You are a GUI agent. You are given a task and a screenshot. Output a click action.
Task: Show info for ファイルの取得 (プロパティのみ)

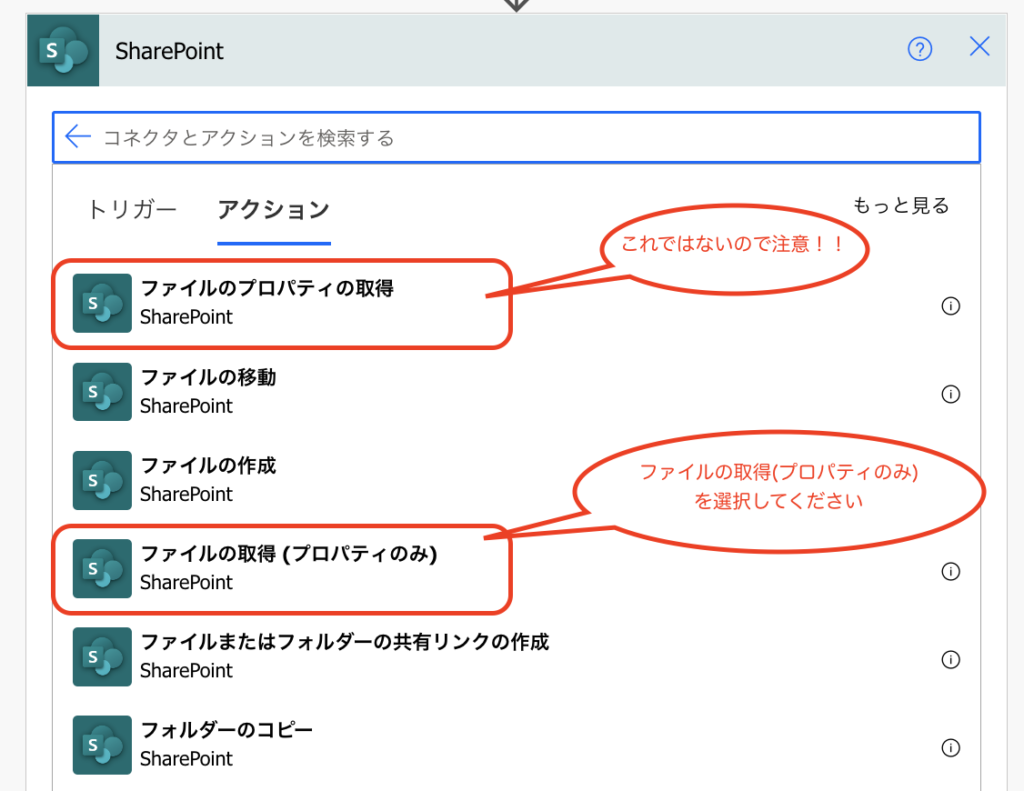950,572
